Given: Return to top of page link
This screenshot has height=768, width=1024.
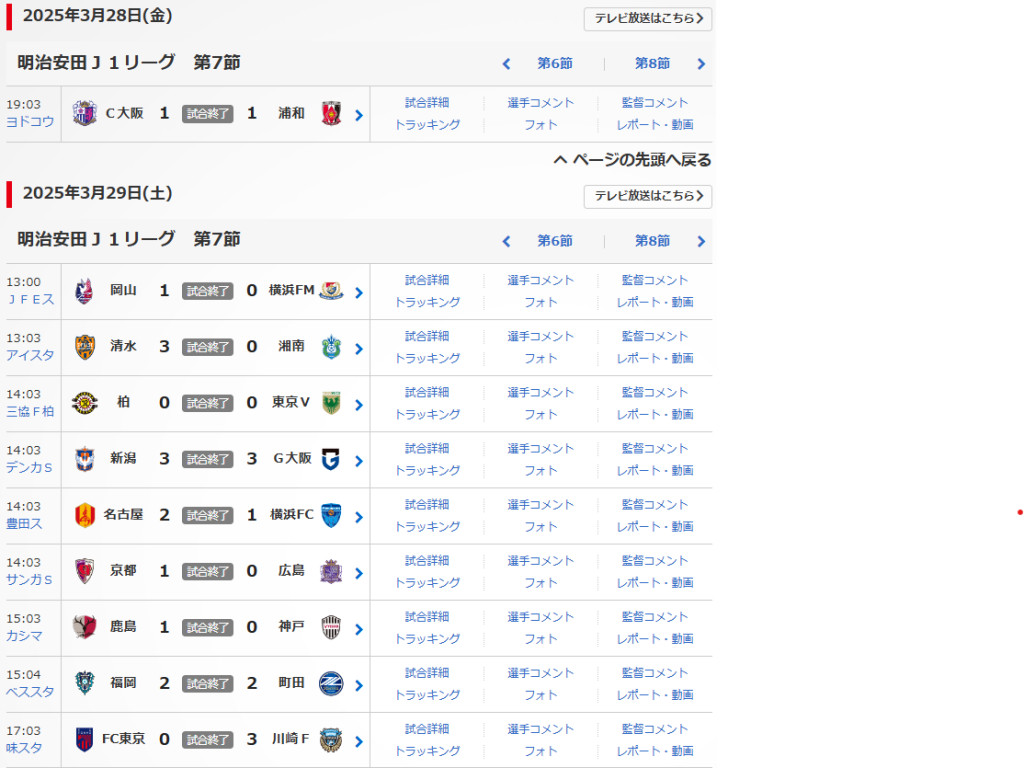Looking at the screenshot, I should pos(633,160).
